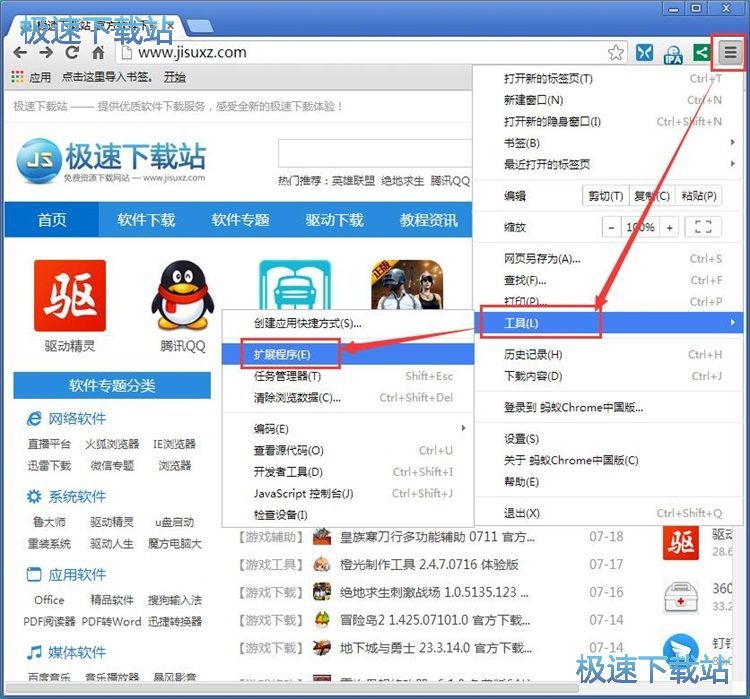
Task: Click the horizontal scrollbar at window bottom
Action: pyautogui.click(x=292, y=688)
